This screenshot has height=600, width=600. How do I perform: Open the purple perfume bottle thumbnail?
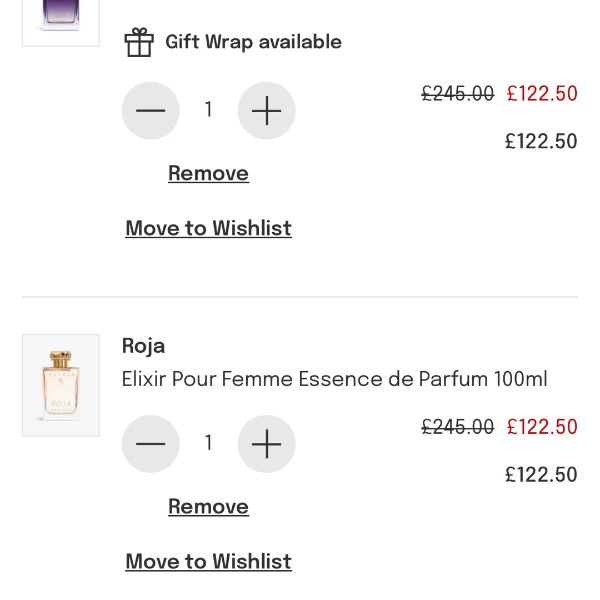61,20
